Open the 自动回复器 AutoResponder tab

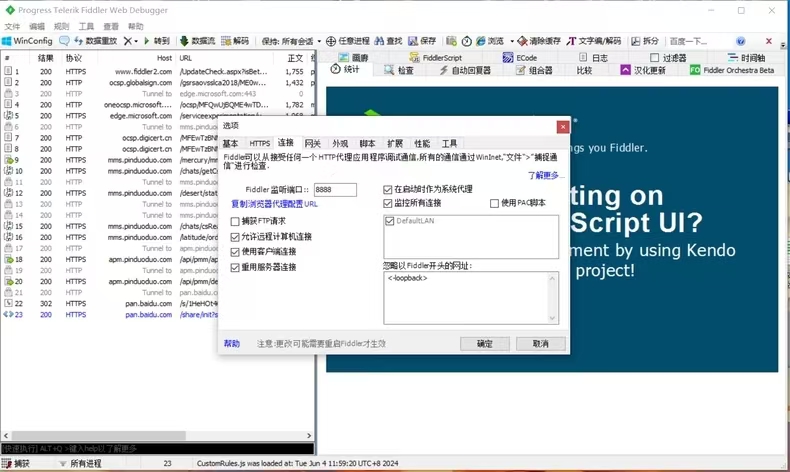tap(465, 70)
